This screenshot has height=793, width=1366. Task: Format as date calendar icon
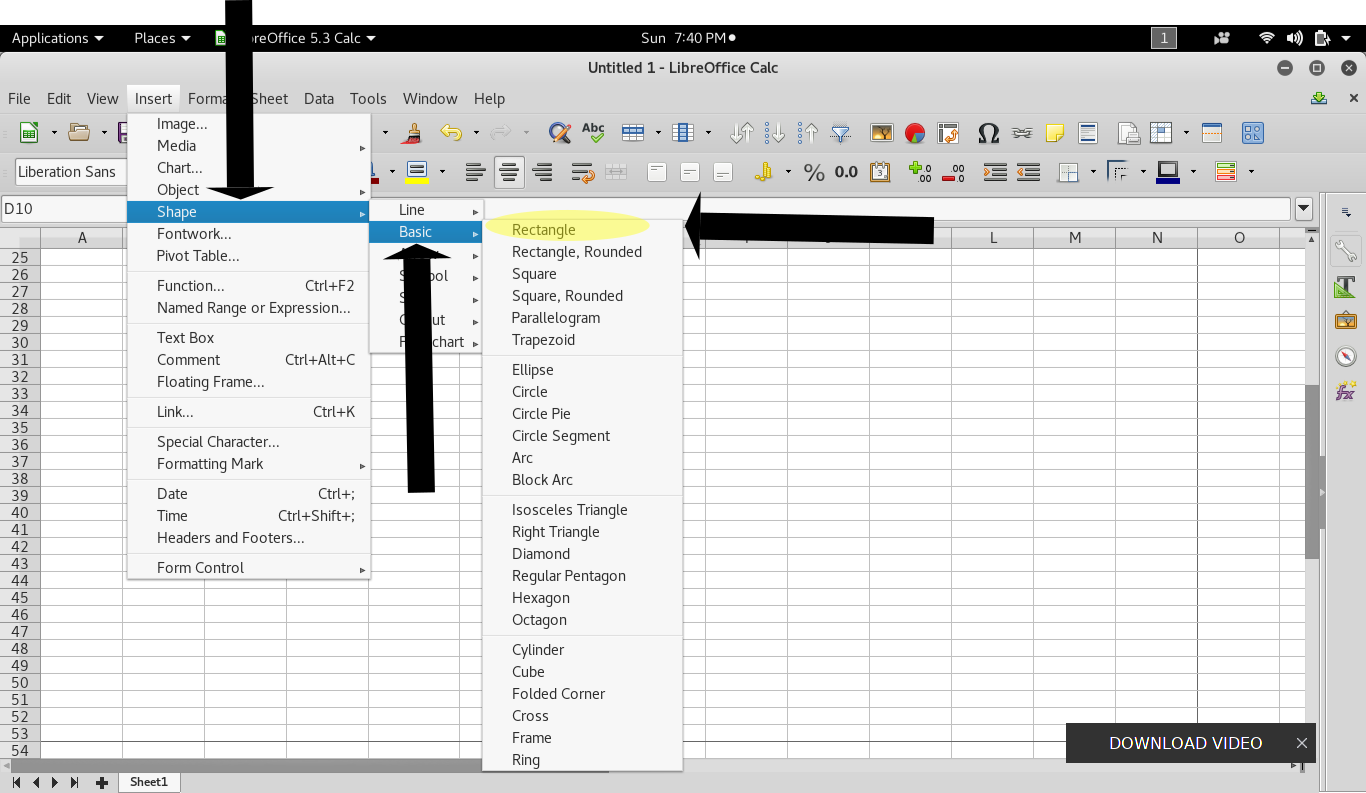tap(880, 172)
